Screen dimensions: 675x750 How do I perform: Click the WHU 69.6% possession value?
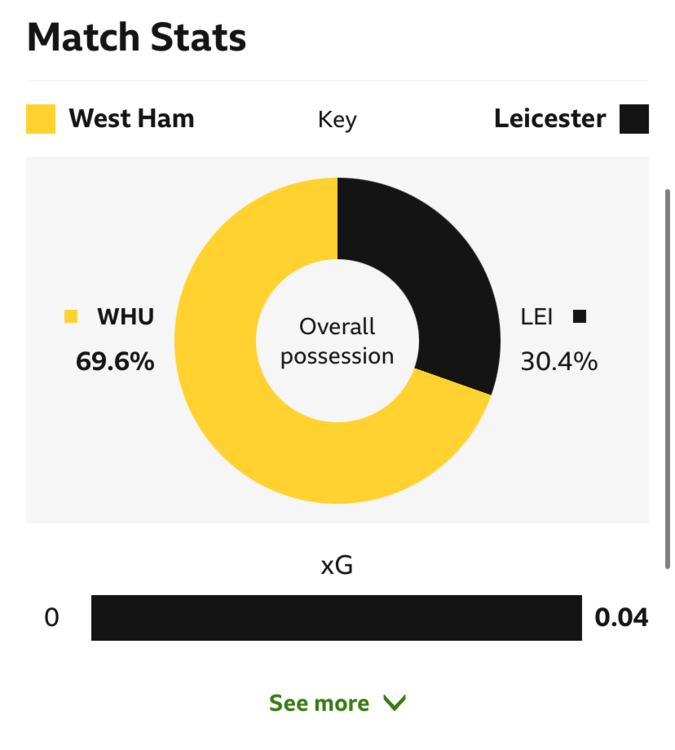pyautogui.click(x=115, y=361)
